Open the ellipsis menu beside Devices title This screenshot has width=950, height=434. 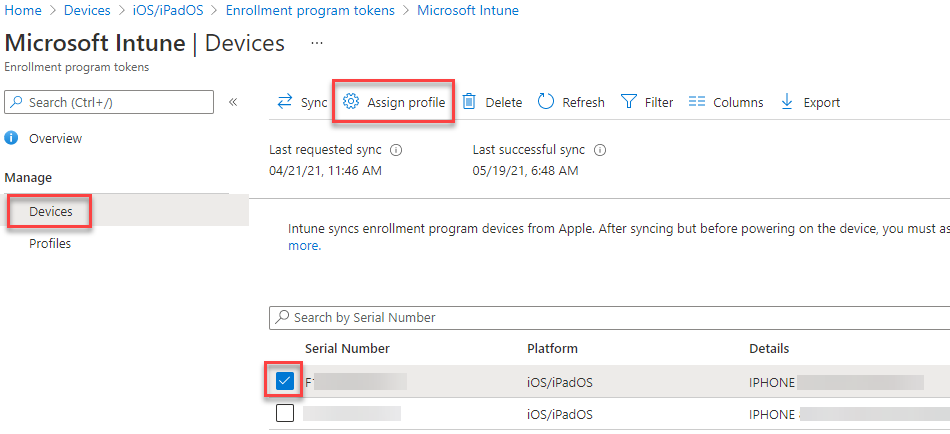click(x=317, y=44)
